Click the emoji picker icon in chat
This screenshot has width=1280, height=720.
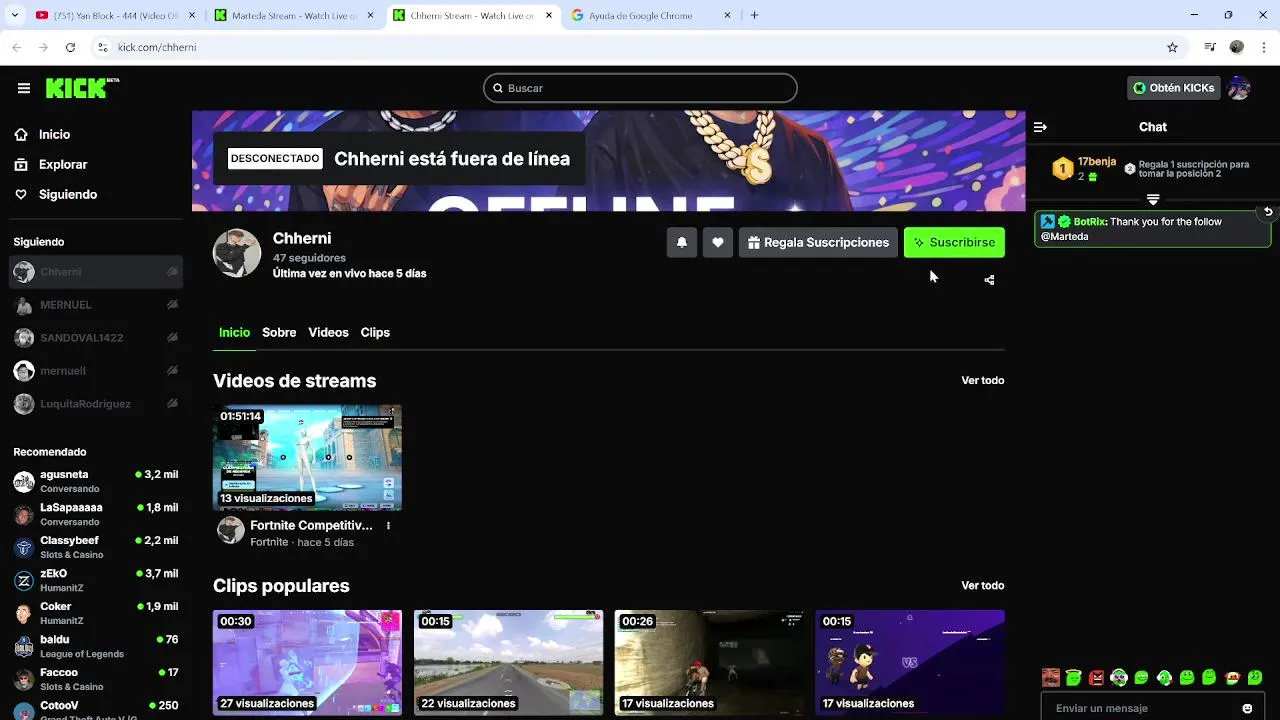(x=1247, y=708)
